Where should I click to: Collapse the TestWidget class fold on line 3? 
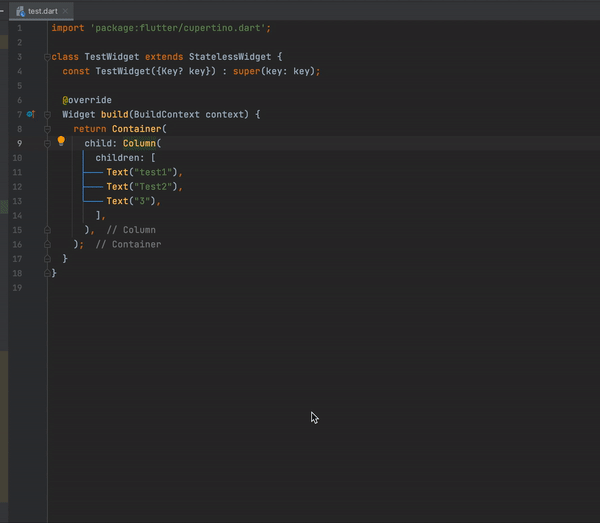point(47,57)
